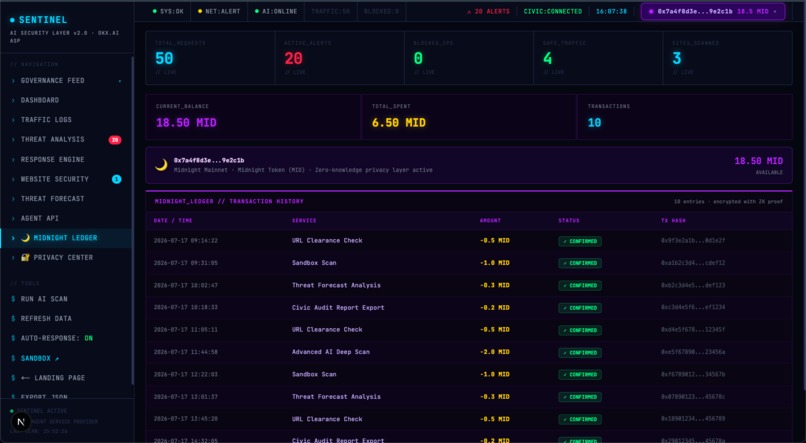Click the SYS:OK status indicator
Screen dimensions: 806x443
tap(168, 11)
